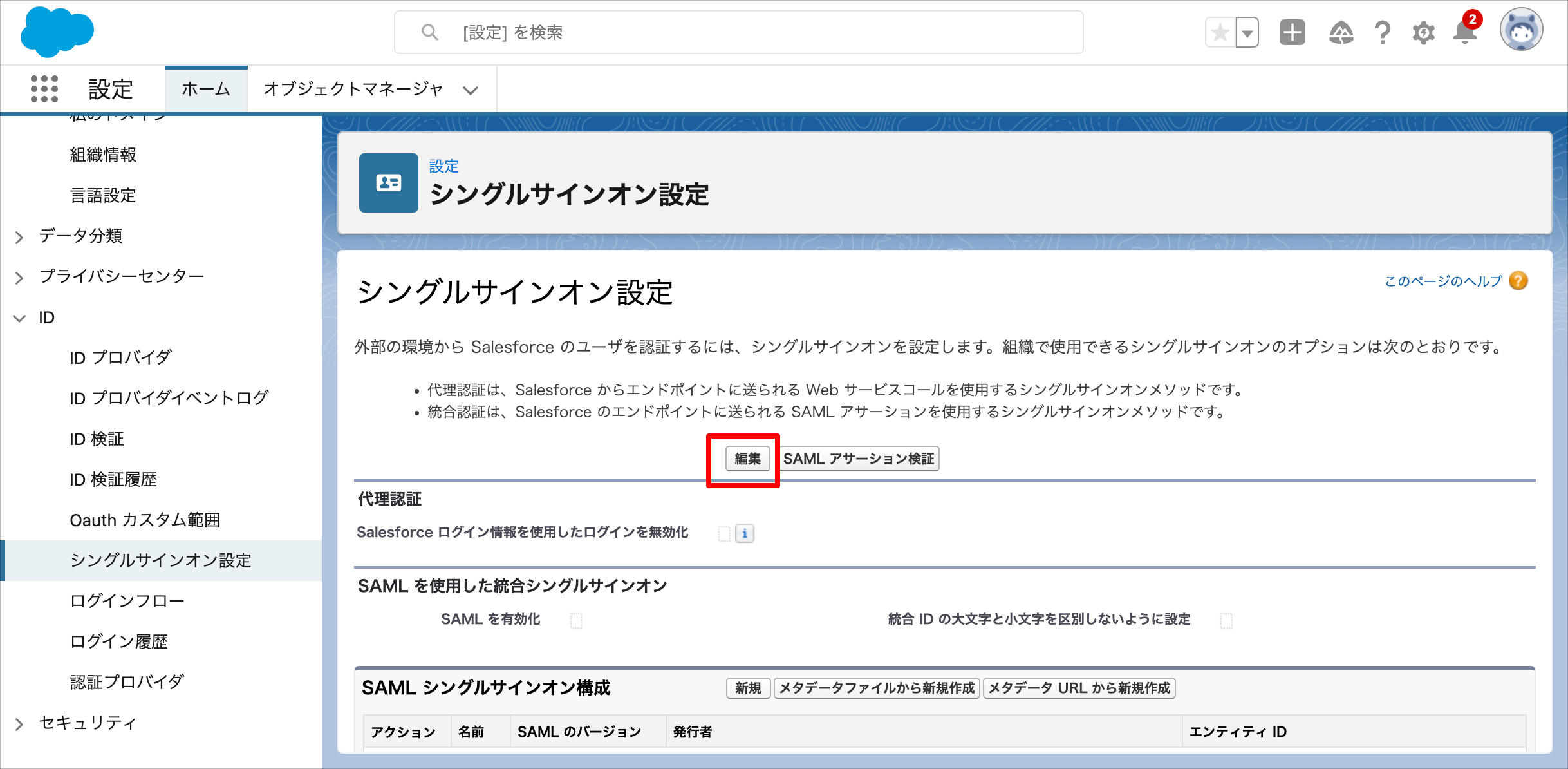Click the 編集 button
The image size is (1568, 769).
747,459
